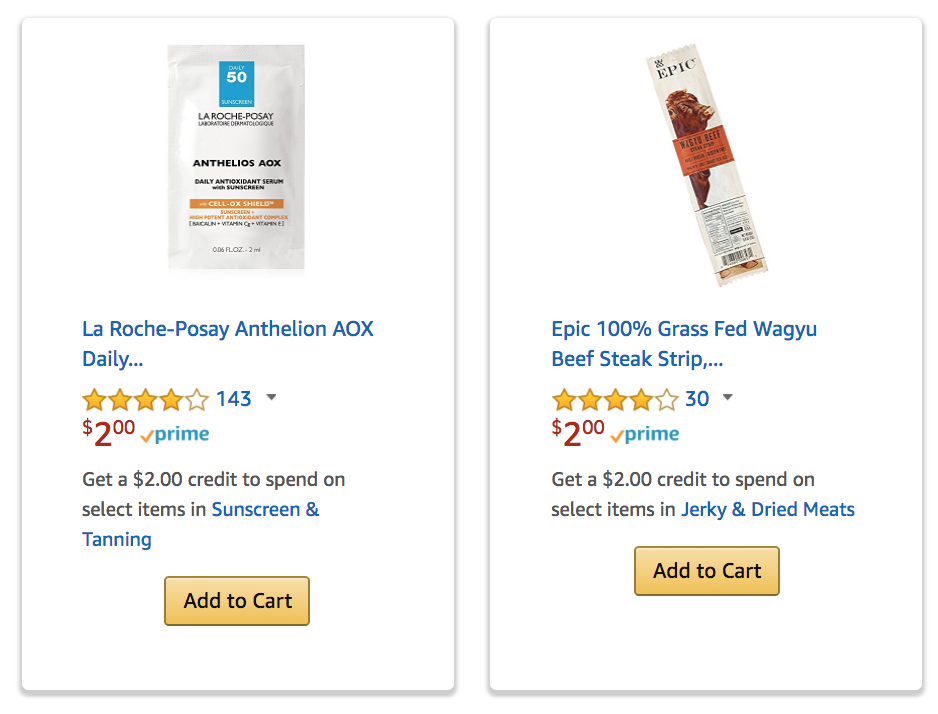The image size is (938, 714).
Task: Click star rating icons for La Roche-Posay
Action: (145, 399)
